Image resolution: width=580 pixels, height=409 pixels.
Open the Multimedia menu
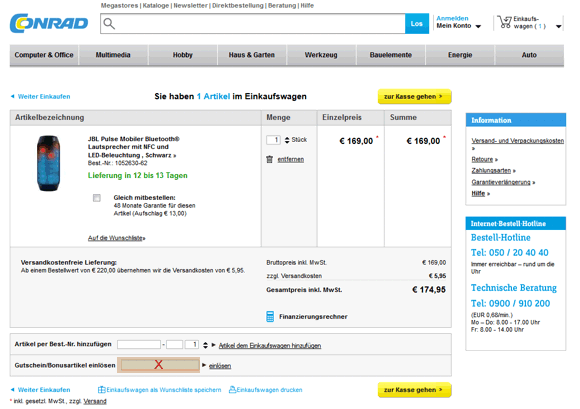click(x=113, y=55)
